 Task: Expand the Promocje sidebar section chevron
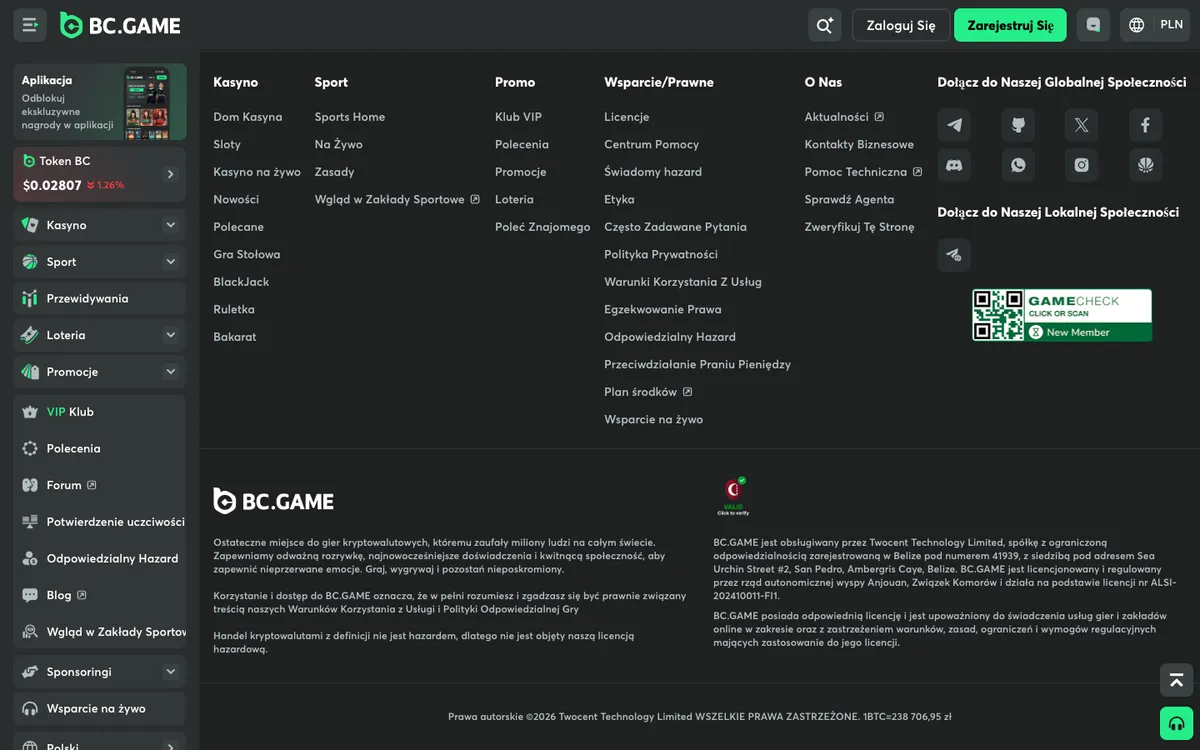pyautogui.click(x=170, y=372)
